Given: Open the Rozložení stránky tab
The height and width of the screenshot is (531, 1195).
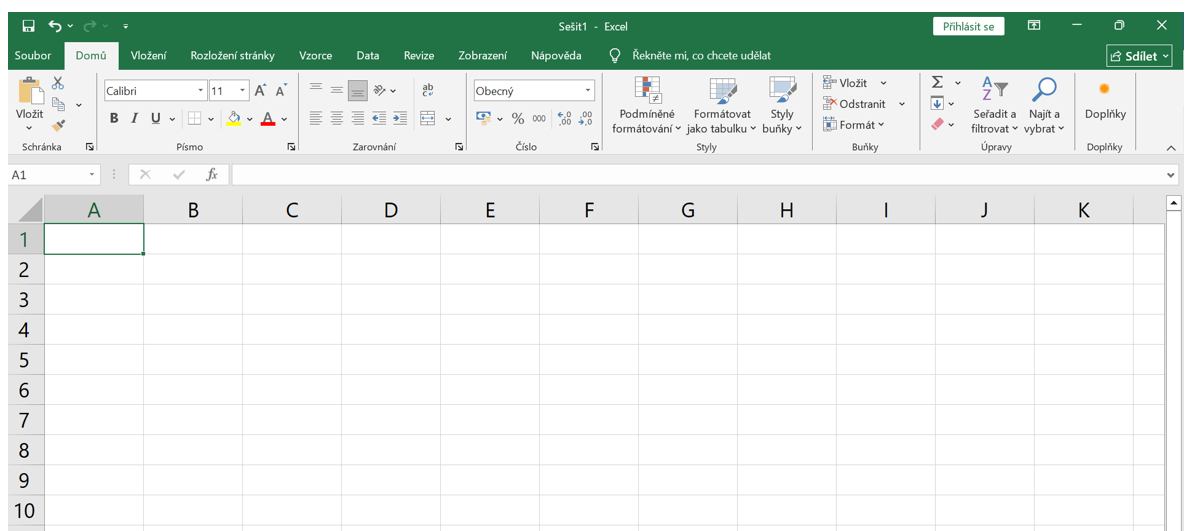Looking at the screenshot, I should coord(232,56).
